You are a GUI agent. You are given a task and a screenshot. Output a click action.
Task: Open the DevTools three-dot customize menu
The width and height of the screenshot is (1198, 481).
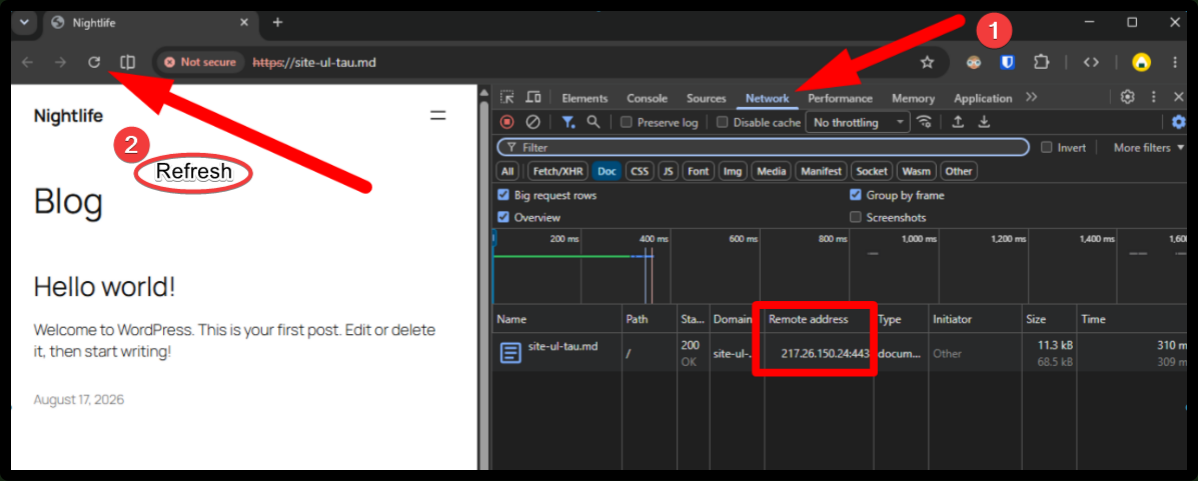coord(1154,97)
